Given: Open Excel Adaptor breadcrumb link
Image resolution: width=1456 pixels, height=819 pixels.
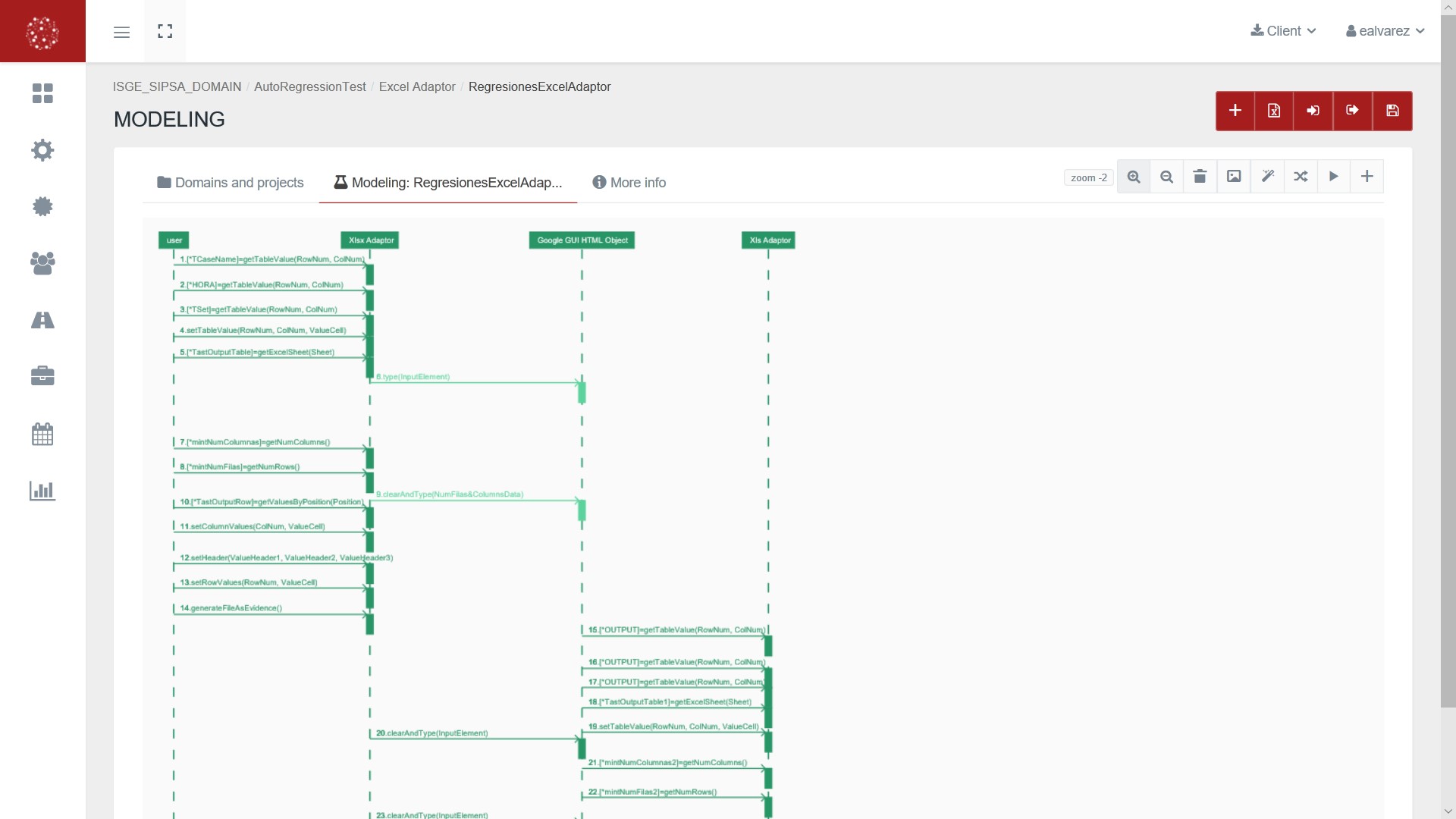Looking at the screenshot, I should tap(417, 86).
